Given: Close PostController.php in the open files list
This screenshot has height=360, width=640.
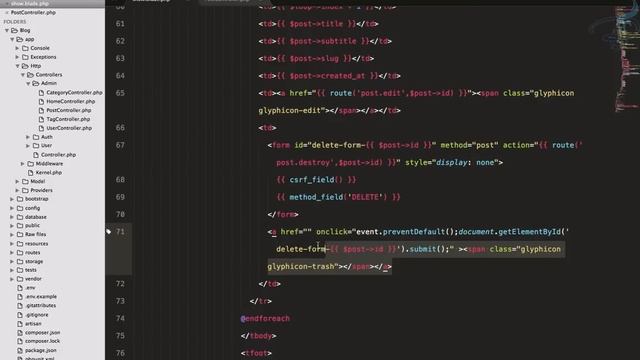Looking at the screenshot, I should coord(7,13).
